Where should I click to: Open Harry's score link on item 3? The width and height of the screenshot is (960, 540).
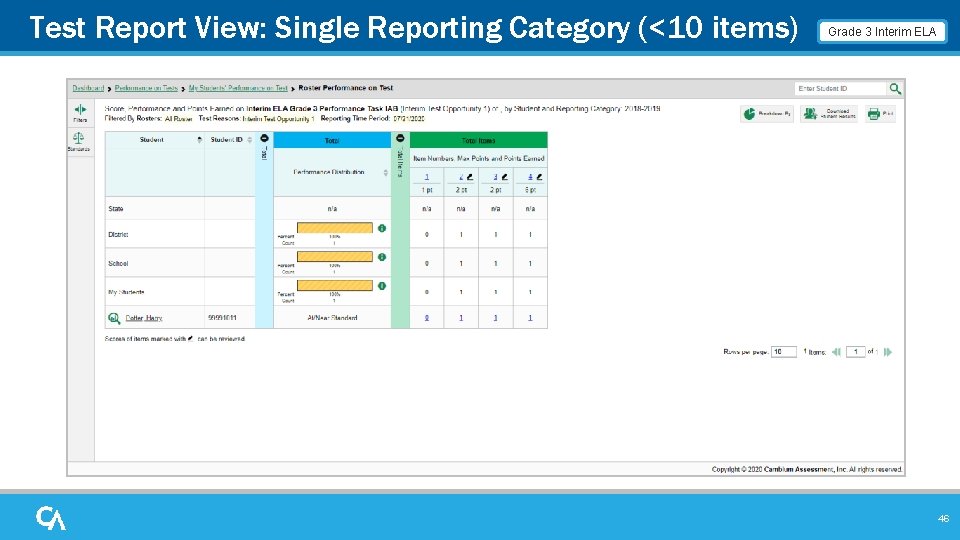[x=495, y=318]
